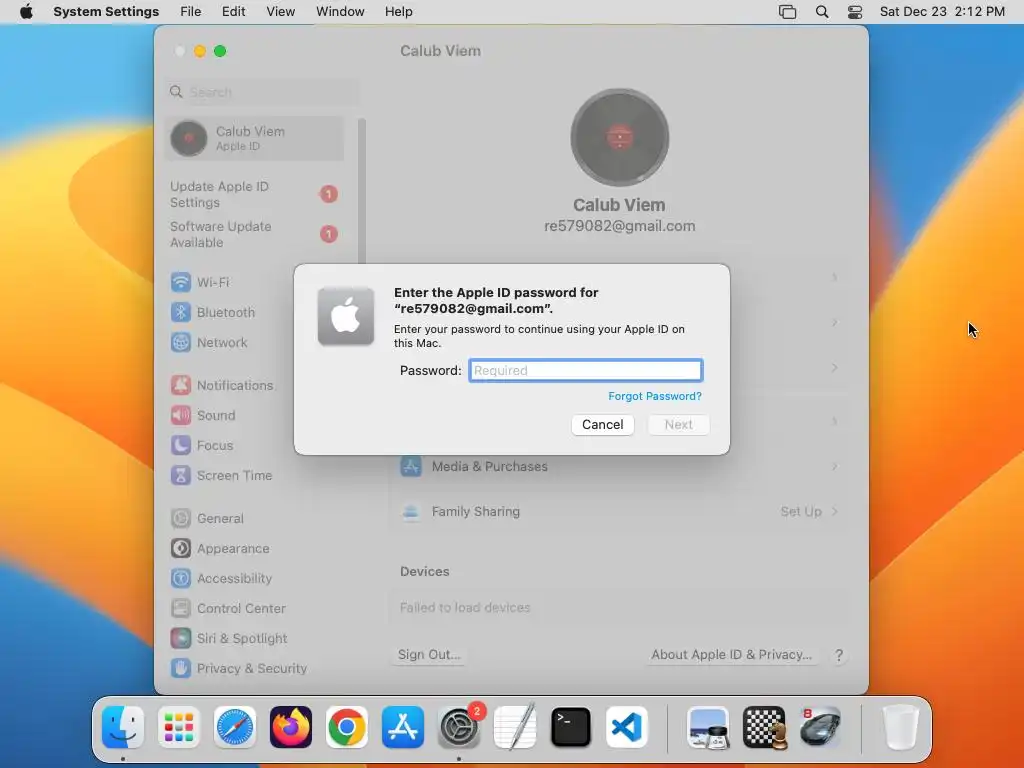Click the Screen Time hourglass icon
This screenshot has height=768, width=1024.
point(181,475)
